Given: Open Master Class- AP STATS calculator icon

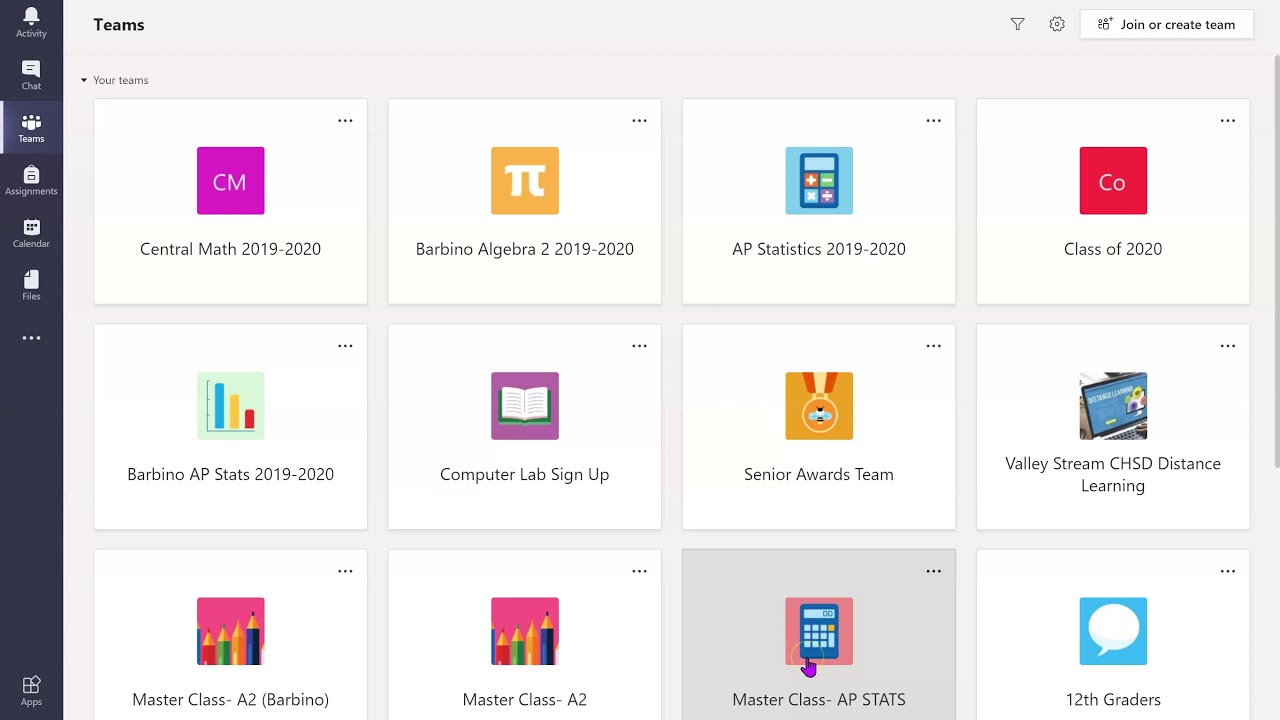Looking at the screenshot, I should 819,631.
